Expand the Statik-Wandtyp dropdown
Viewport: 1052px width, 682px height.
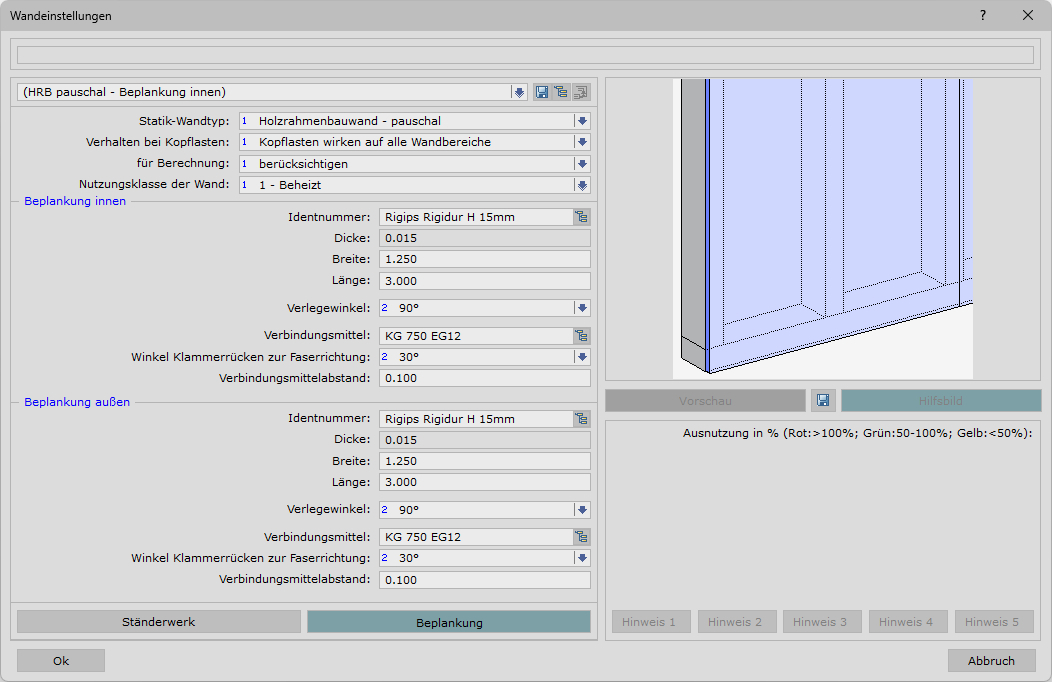coord(582,121)
